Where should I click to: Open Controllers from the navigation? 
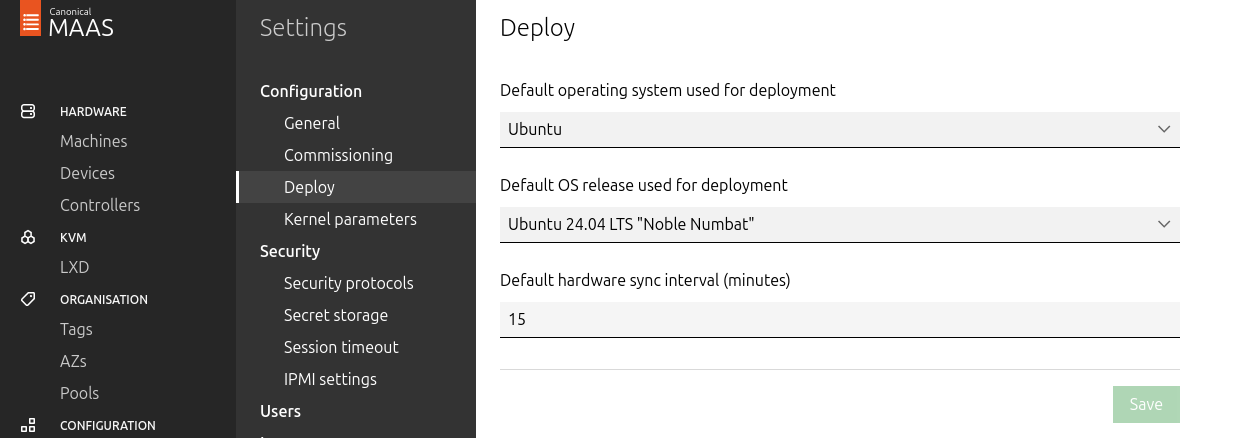point(100,205)
